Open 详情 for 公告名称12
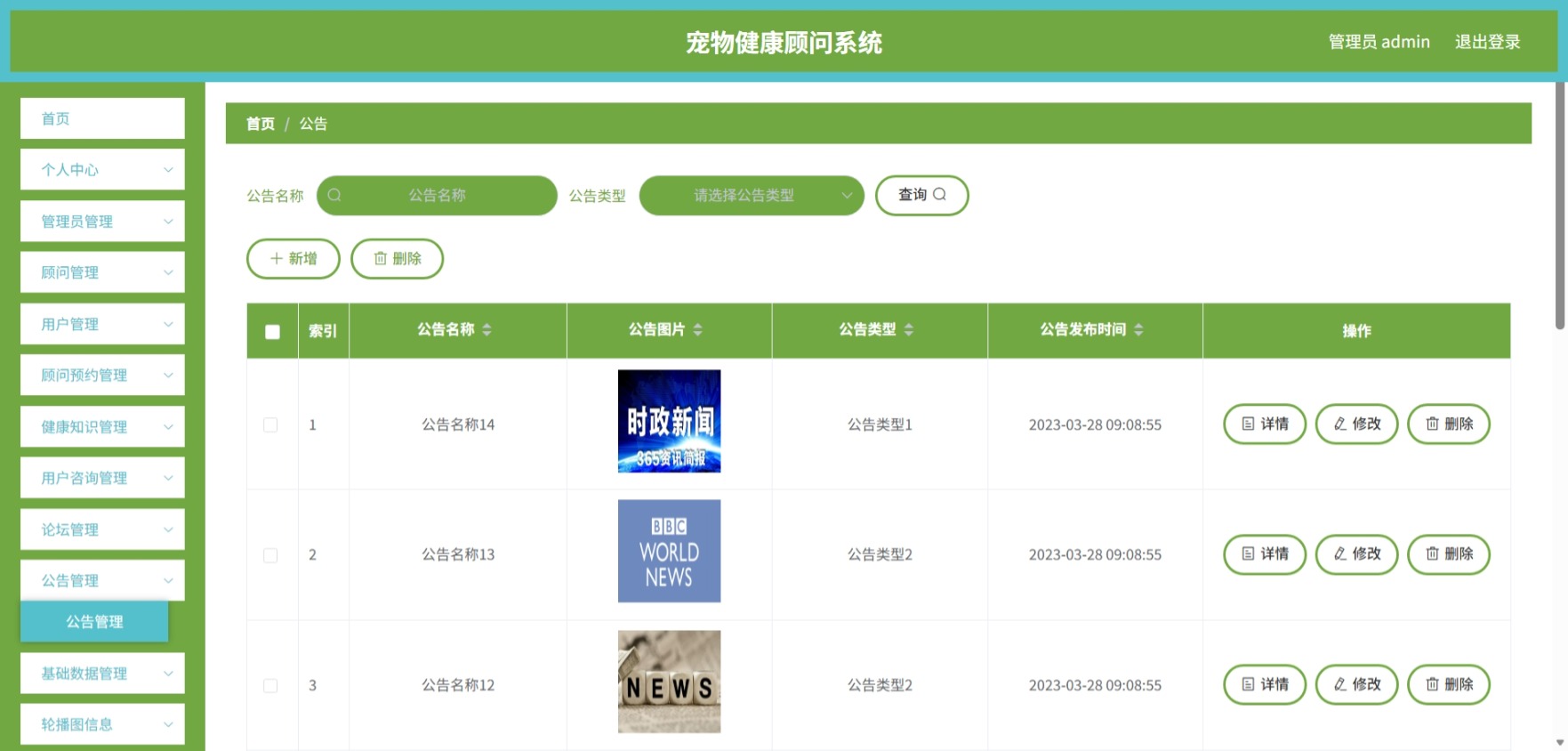 [1265, 685]
